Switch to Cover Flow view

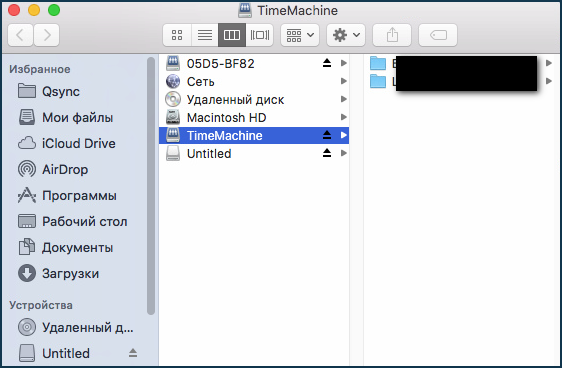point(260,35)
